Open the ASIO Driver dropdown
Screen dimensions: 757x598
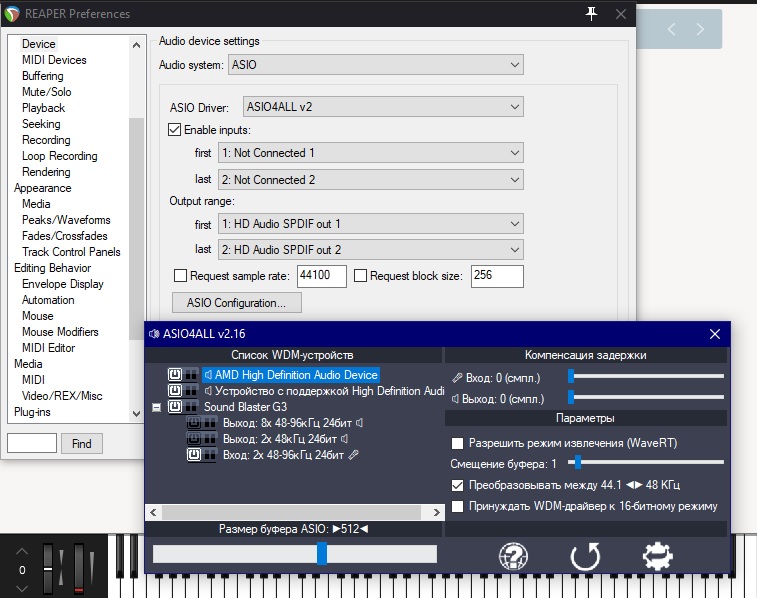(383, 107)
